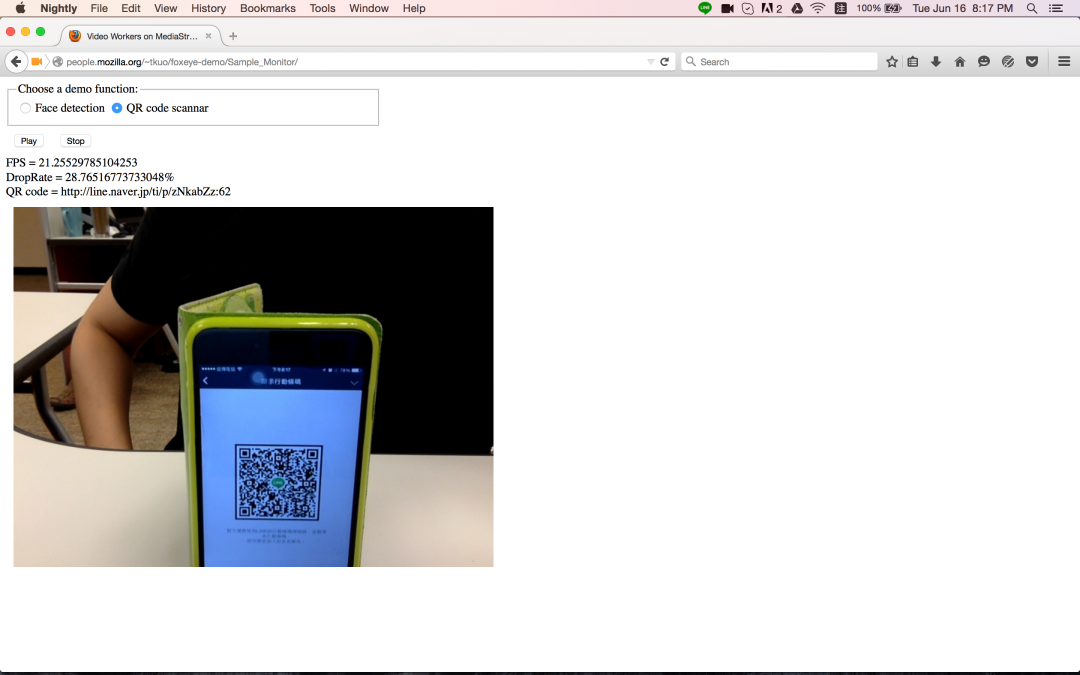Open the Nightly application menu
This screenshot has height=675, width=1080.
59,8
